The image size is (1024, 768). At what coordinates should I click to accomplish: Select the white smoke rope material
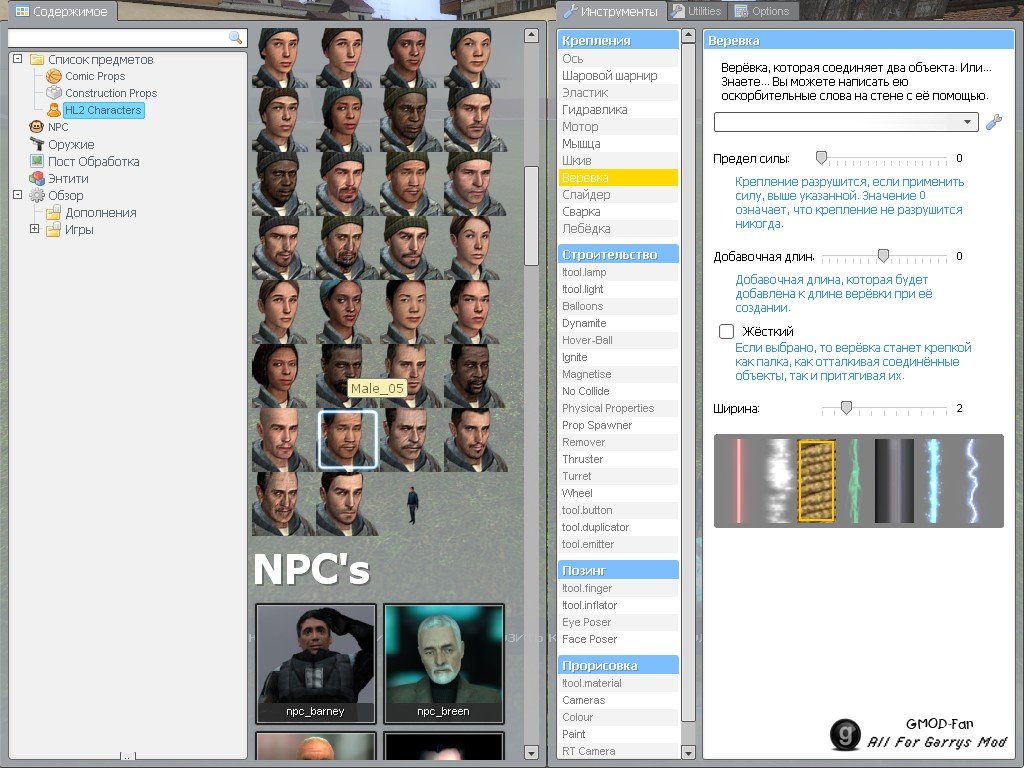click(777, 481)
